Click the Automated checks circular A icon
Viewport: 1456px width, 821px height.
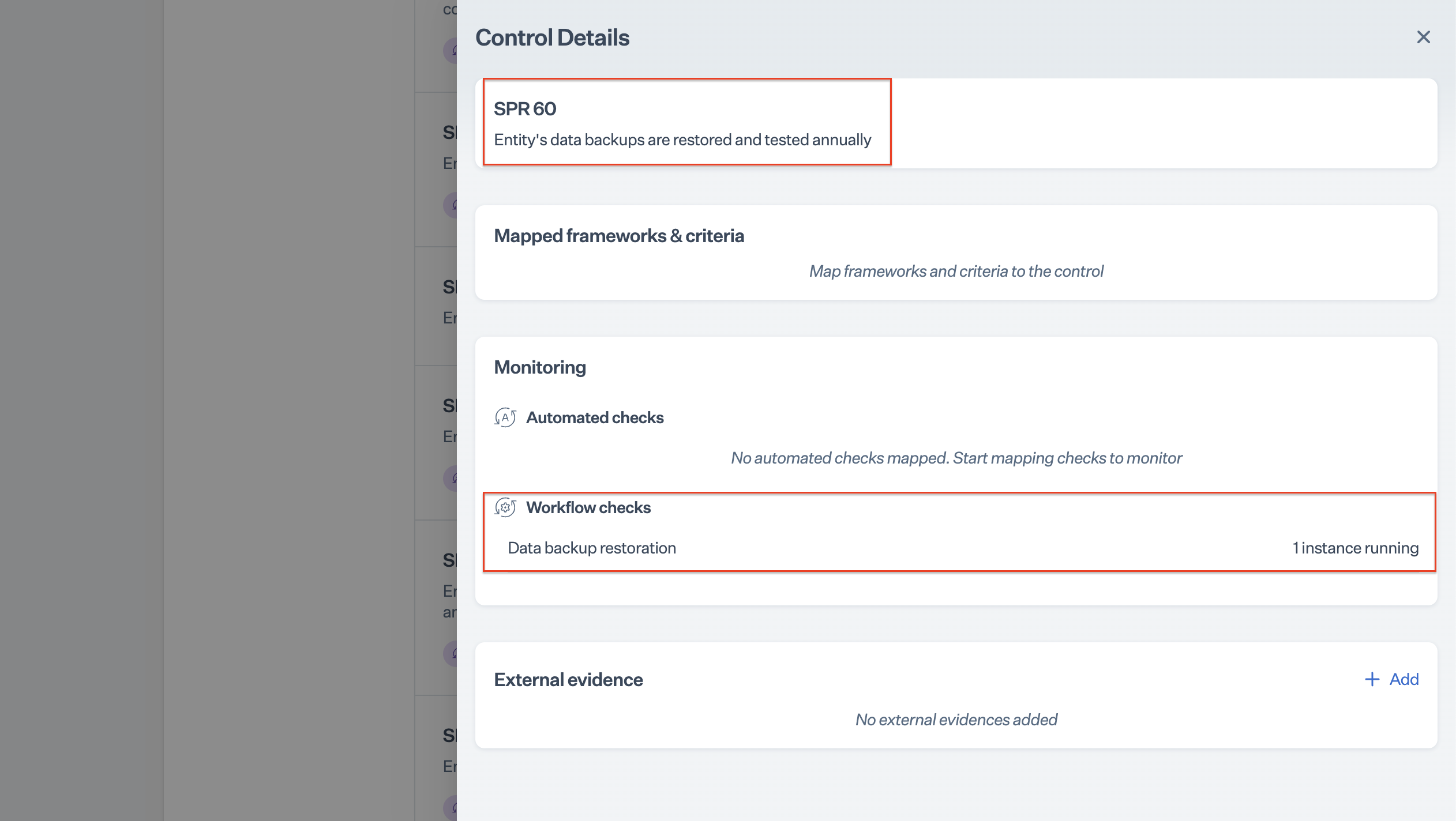tap(505, 417)
